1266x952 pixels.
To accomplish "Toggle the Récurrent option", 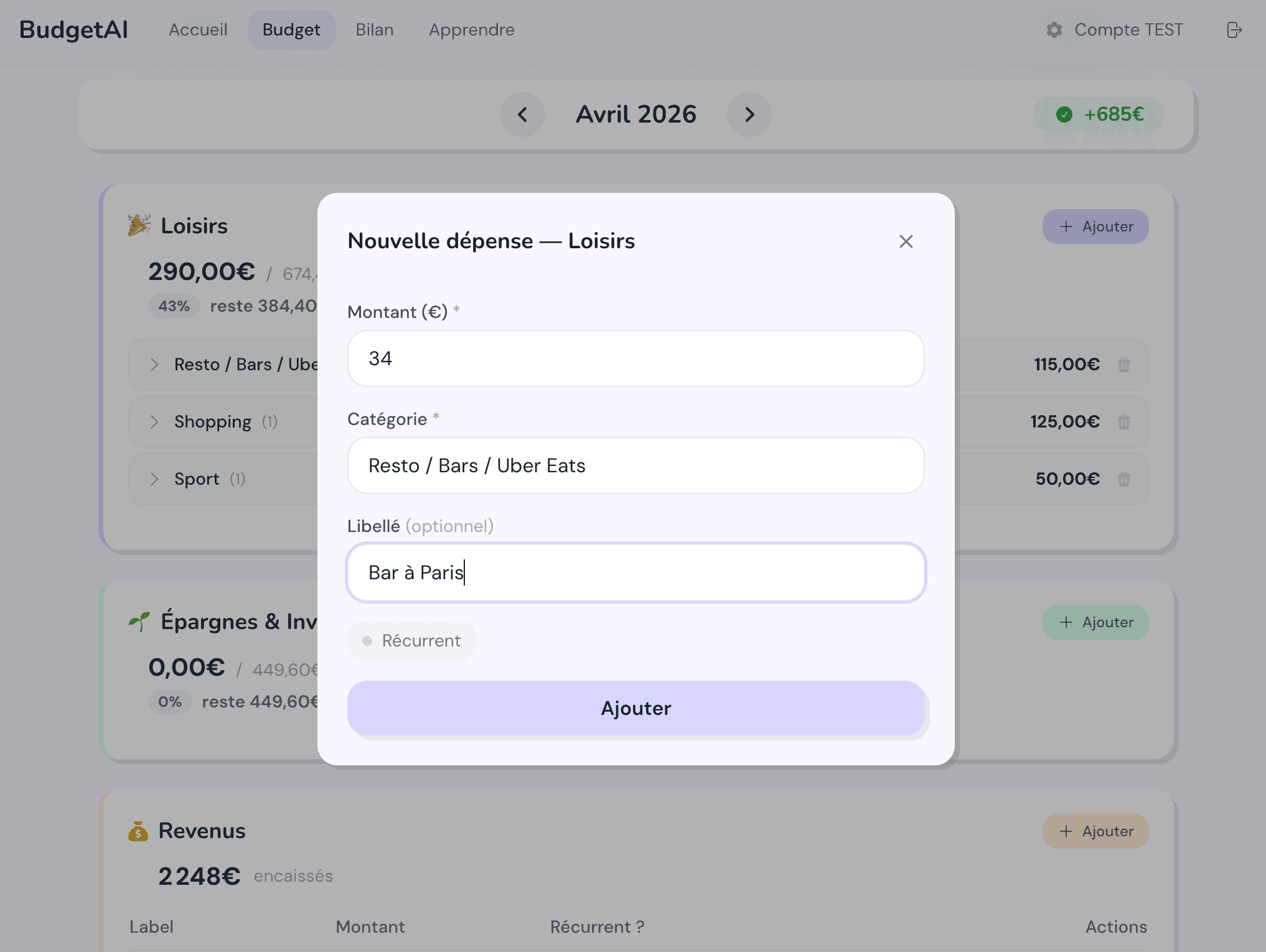I will [x=411, y=641].
